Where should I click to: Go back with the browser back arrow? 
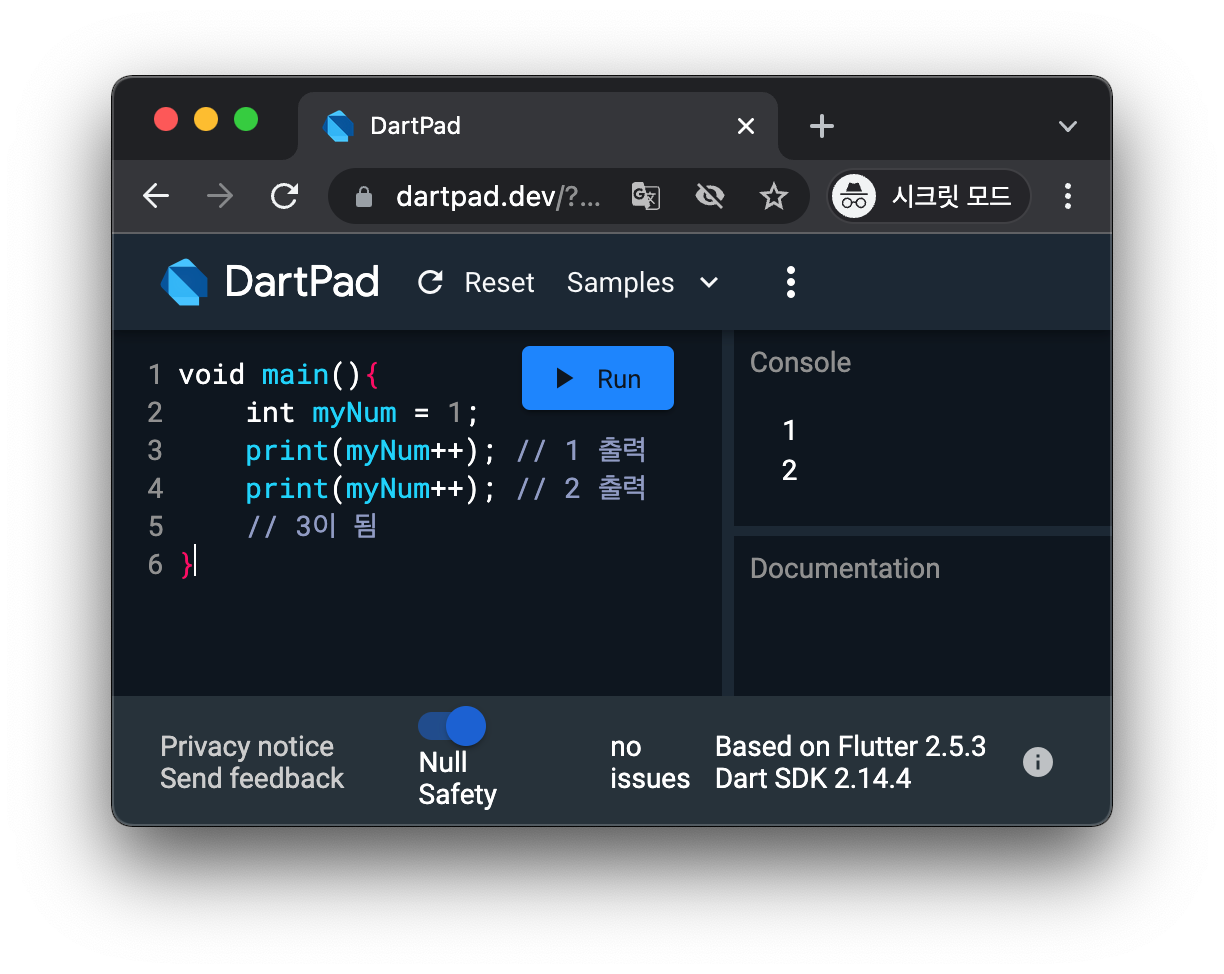click(x=156, y=196)
